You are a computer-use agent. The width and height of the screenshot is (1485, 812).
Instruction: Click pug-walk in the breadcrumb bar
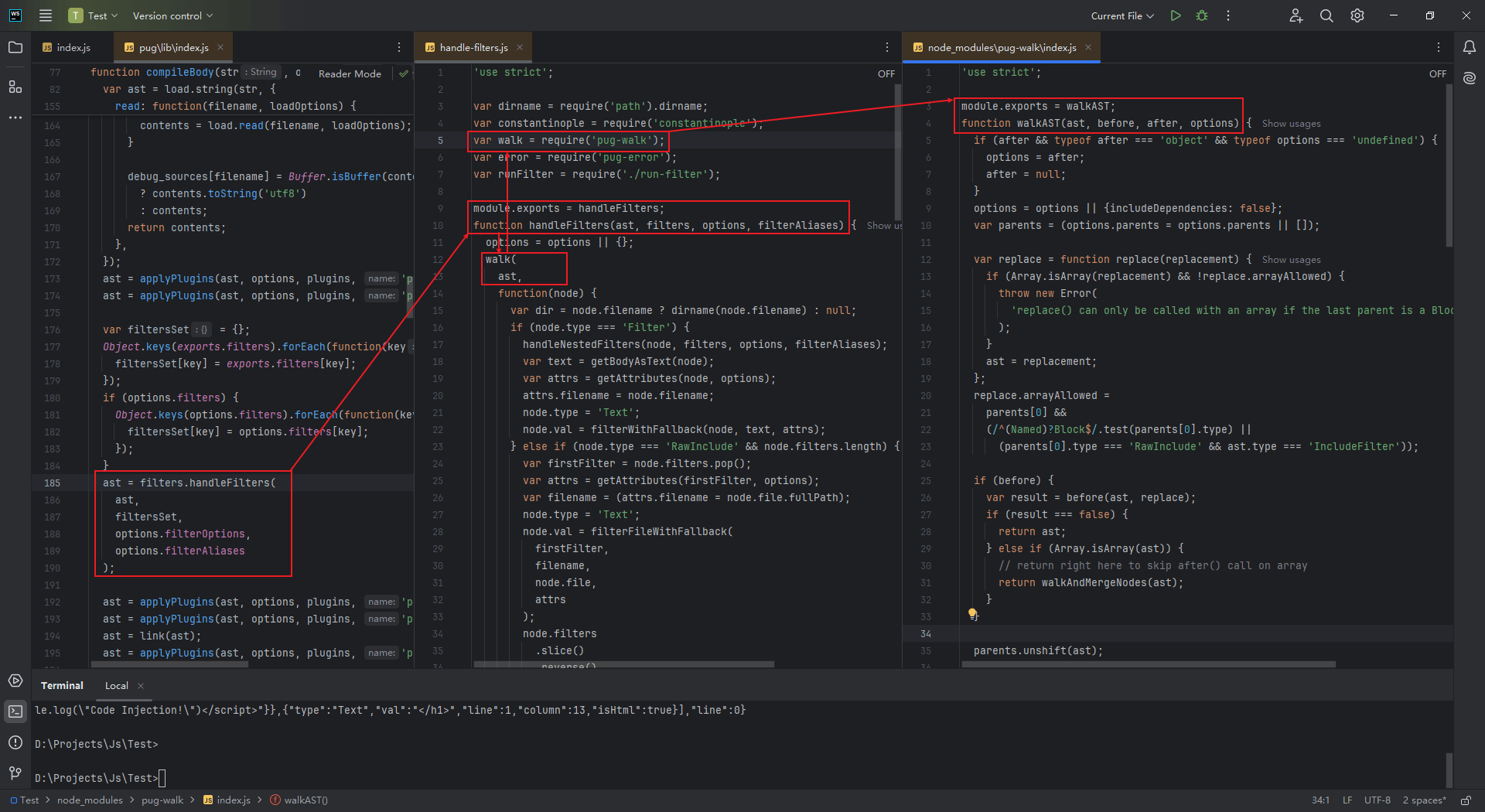[162, 800]
